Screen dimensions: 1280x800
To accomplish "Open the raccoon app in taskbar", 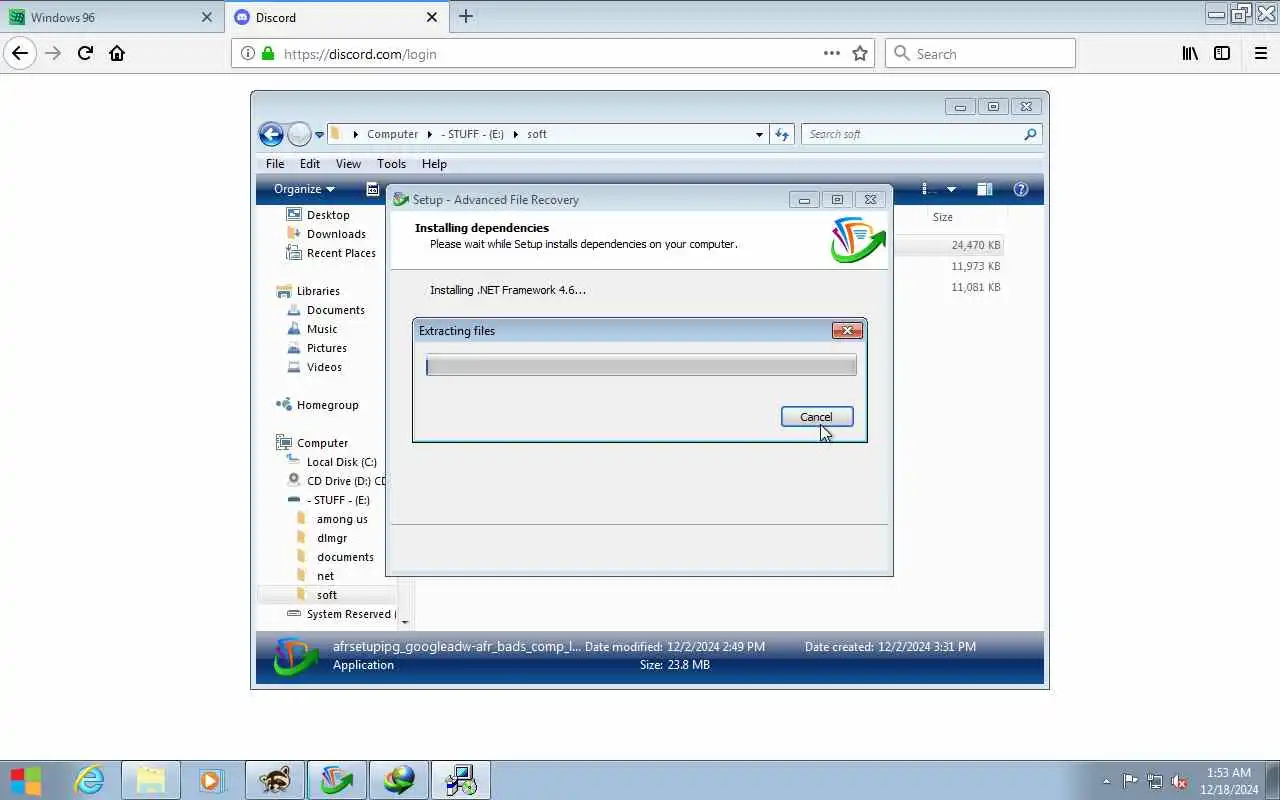I will tap(274, 780).
